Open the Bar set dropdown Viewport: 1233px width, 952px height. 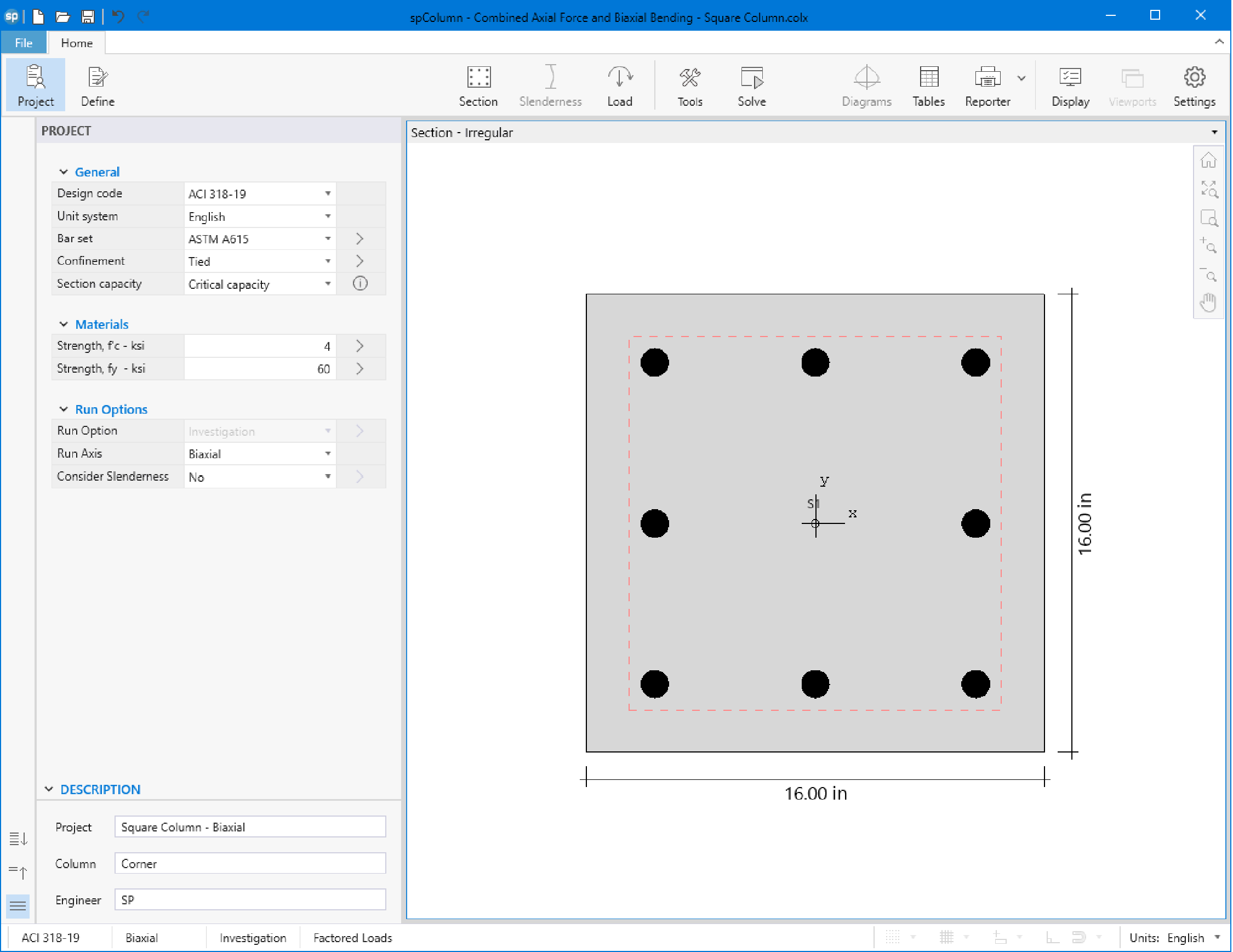[328, 239]
